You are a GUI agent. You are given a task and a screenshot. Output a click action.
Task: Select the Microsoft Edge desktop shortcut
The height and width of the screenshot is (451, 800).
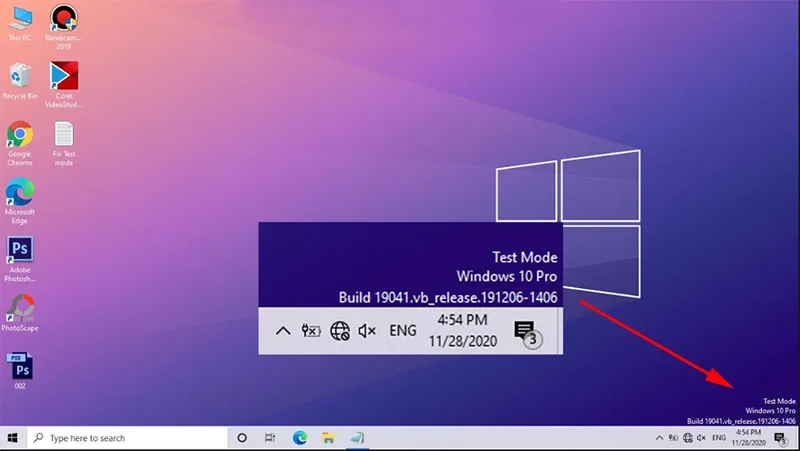(x=19, y=201)
